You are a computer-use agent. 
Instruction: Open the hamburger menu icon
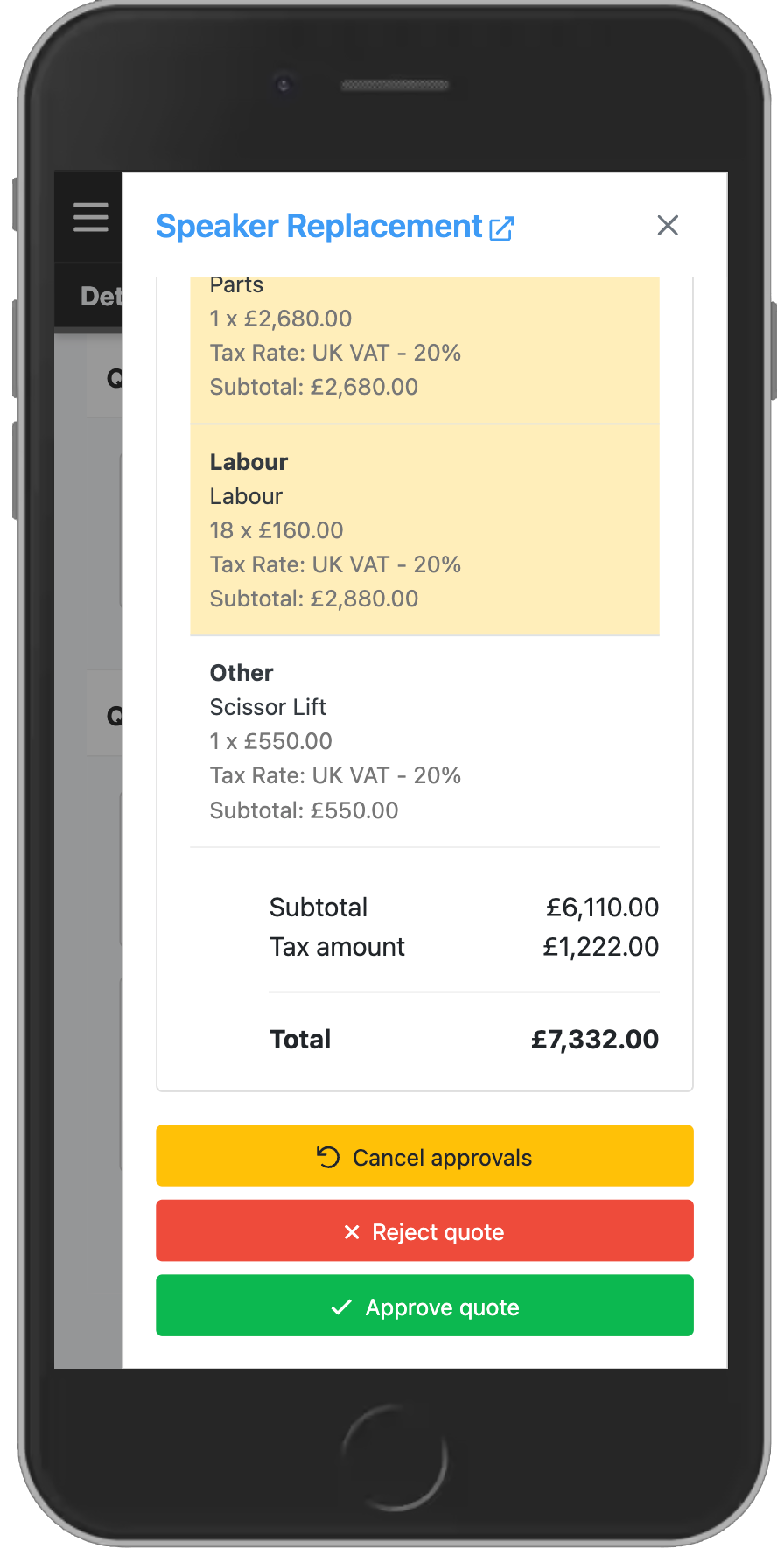click(x=90, y=217)
